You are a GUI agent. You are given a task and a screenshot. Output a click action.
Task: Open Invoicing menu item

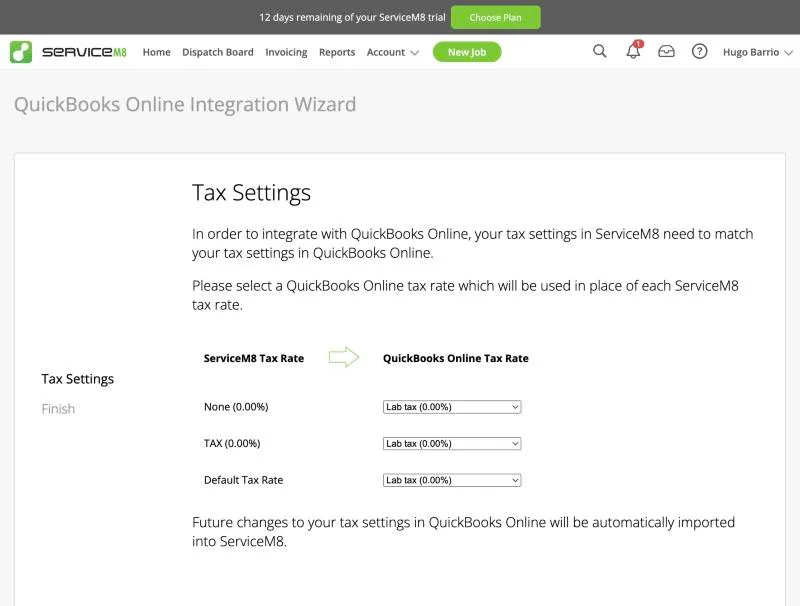point(286,52)
